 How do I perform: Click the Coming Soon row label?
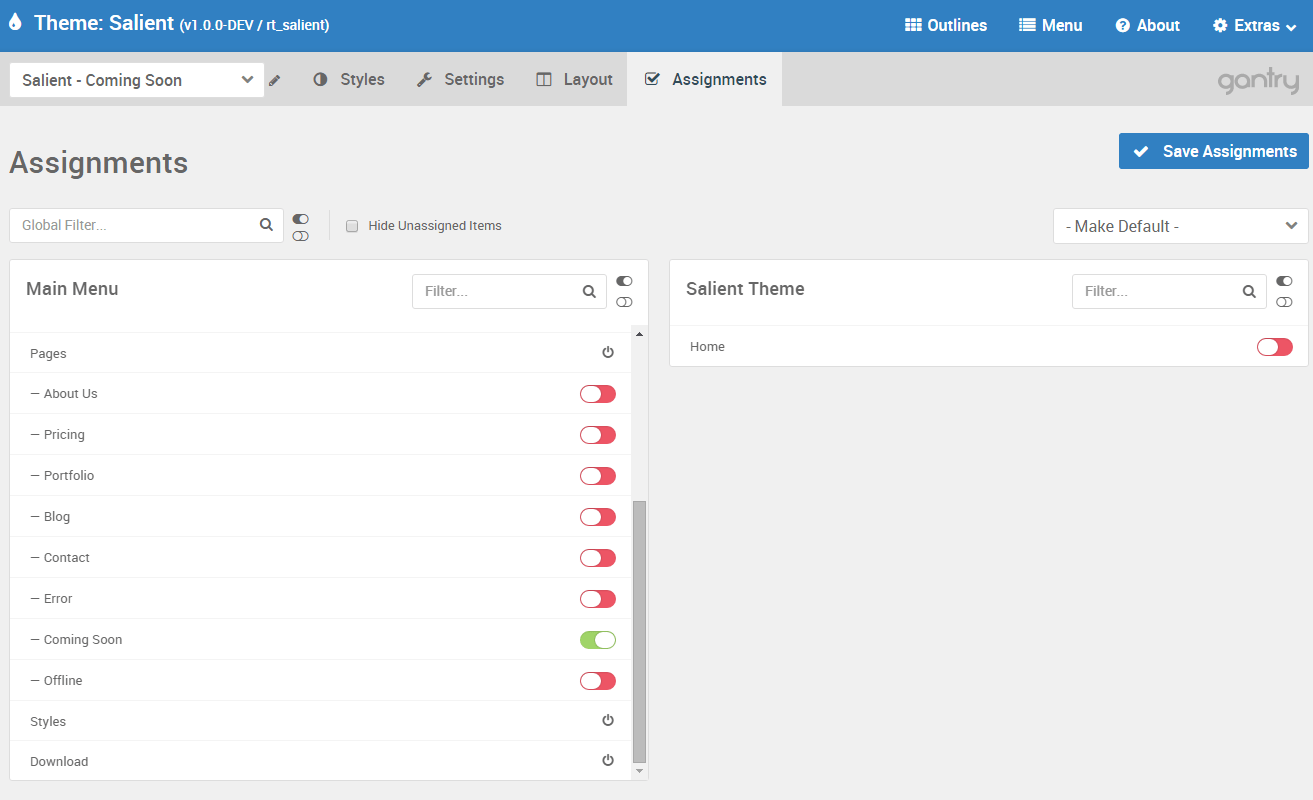click(x=83, y=640)
